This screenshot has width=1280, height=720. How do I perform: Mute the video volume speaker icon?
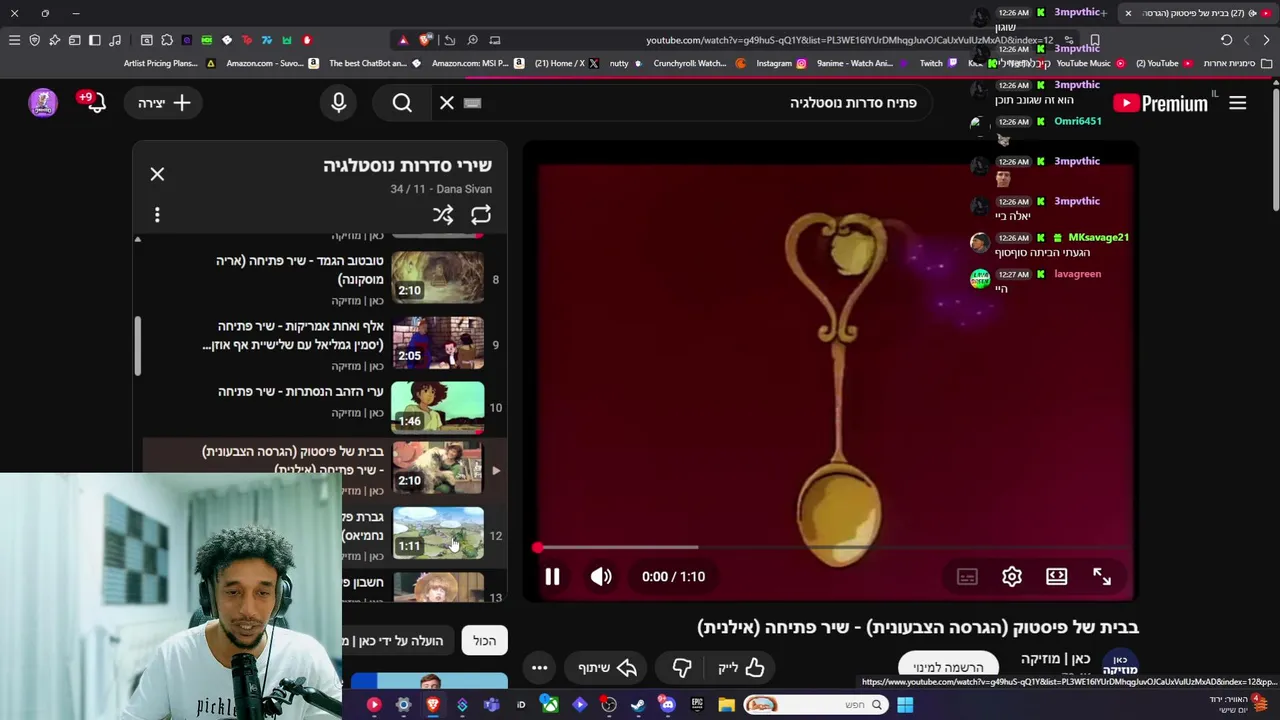click(601, 577)
